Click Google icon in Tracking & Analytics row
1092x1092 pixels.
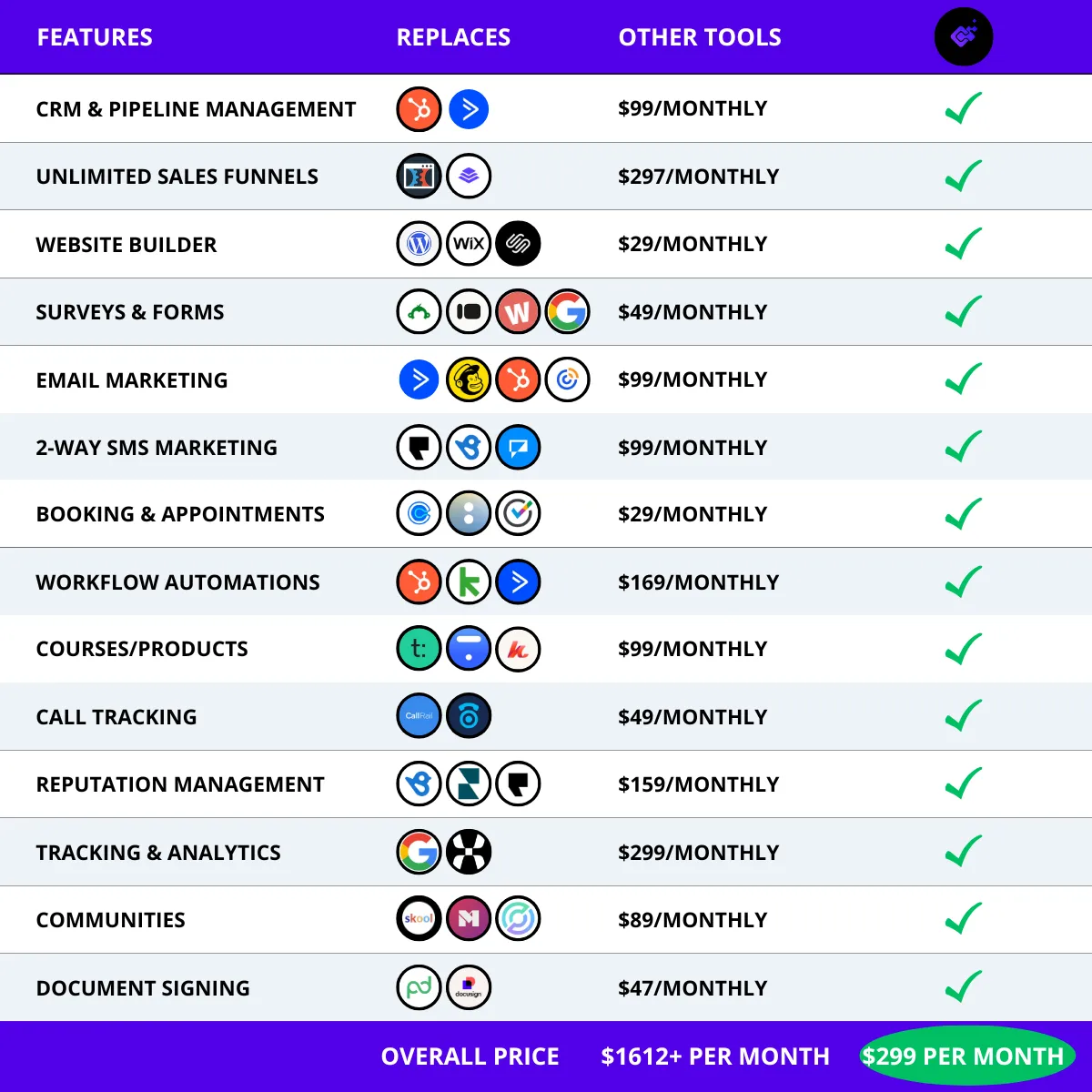coord(420,852)
